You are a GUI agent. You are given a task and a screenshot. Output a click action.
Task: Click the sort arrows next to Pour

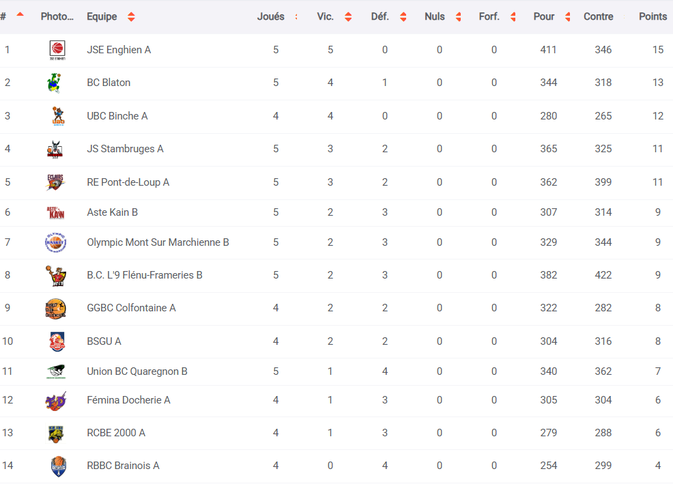tap(568, 17)
